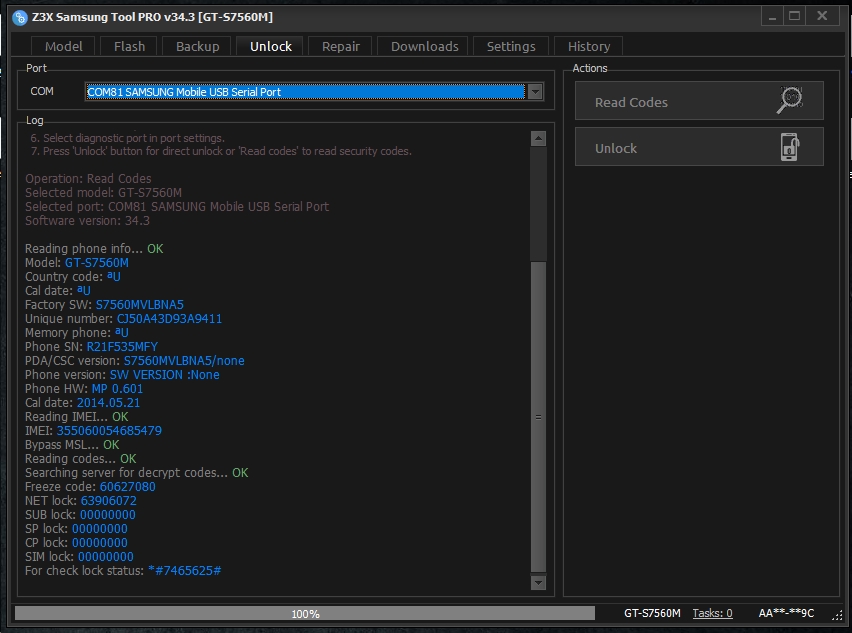
Task: Click the log scrollbar thumb
Action: click(x=538, y=417)
